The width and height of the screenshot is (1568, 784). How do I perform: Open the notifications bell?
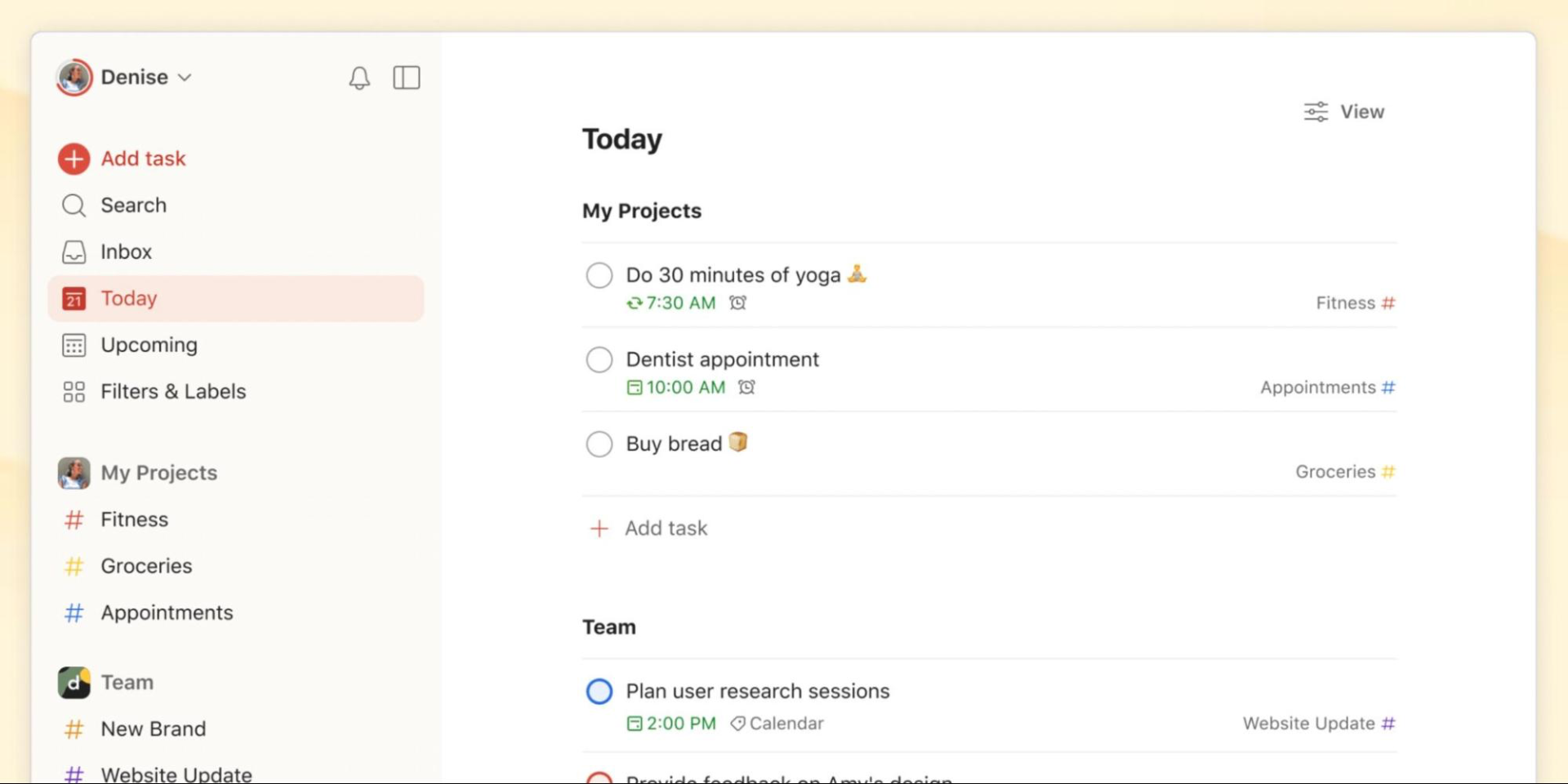coord(359,78)
